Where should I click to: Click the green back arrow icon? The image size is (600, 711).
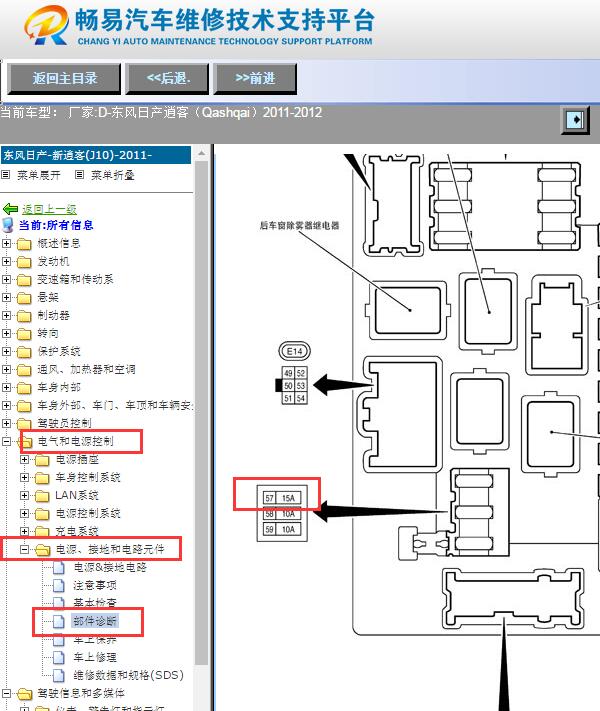pyautogui.click(x=10, y=209)
